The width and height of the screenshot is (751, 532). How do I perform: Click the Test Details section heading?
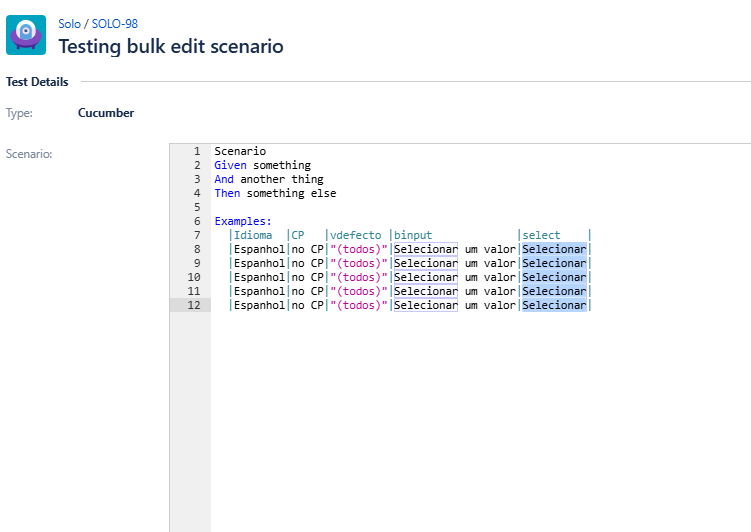[x=37, y=81]
